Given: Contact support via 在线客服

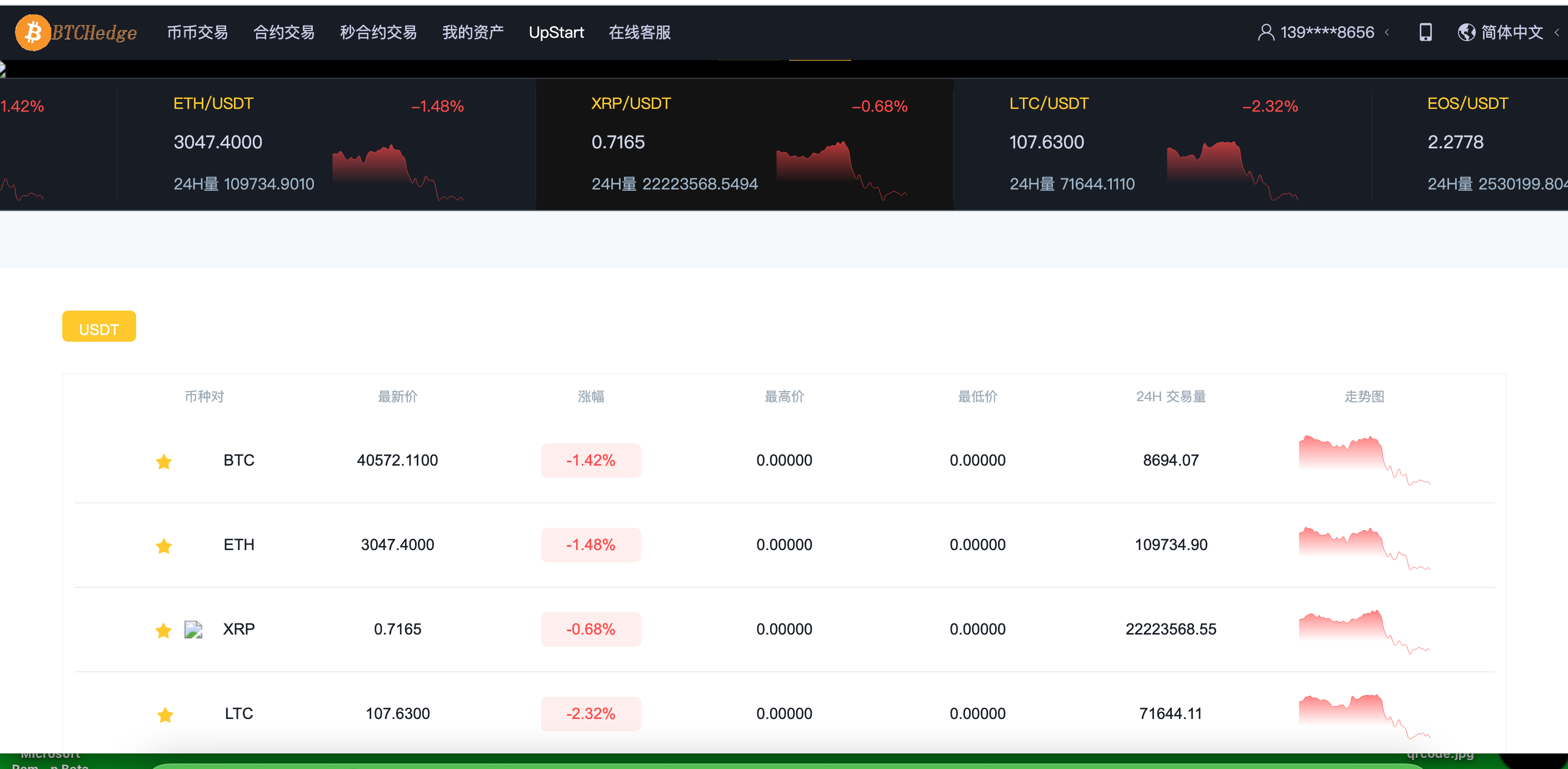Looking at the screenshot, I should [639, 32].
